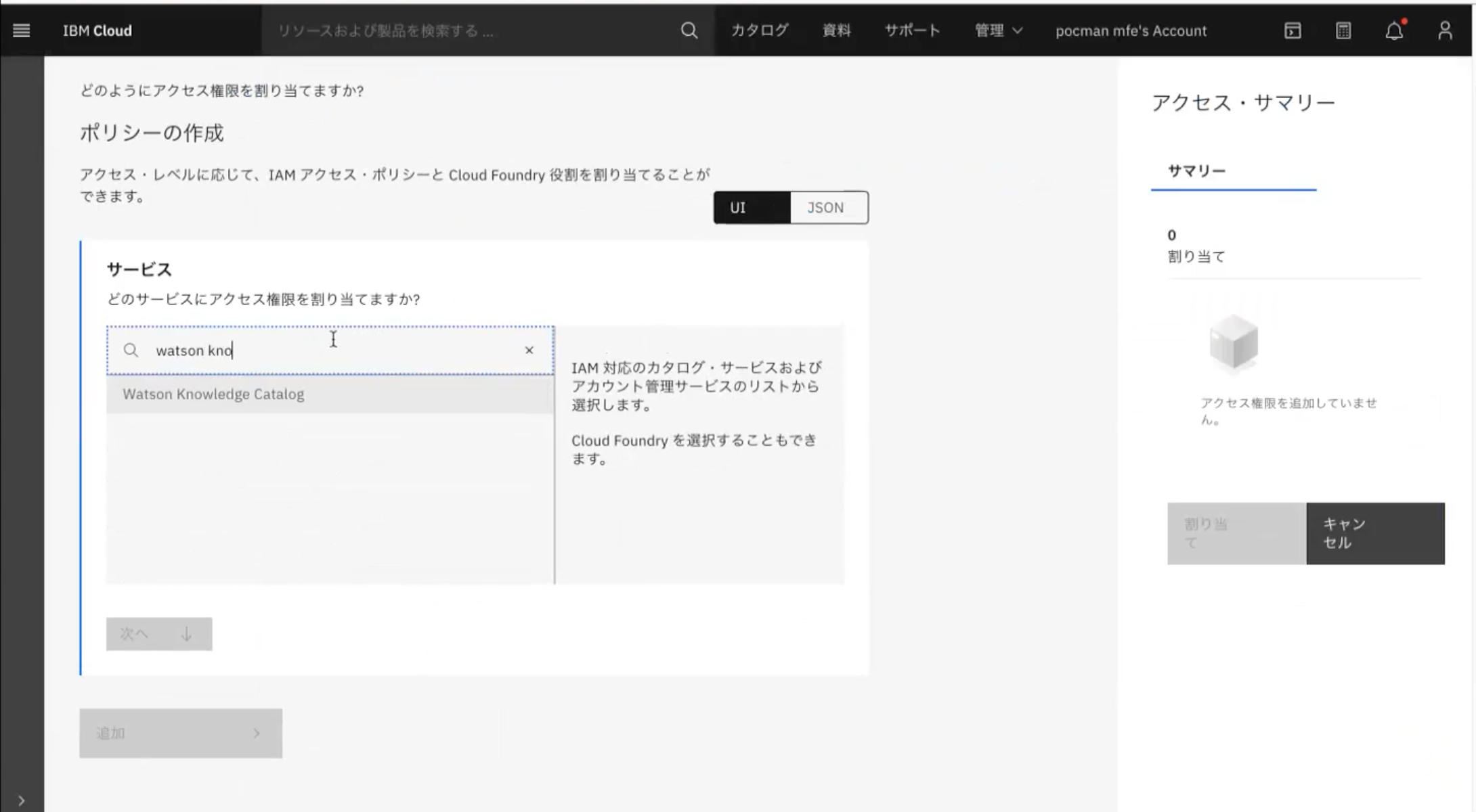Expand the collapsed left sidebar chevron
The width and height of the screenshot is (1476, 812).
[21, 800]
